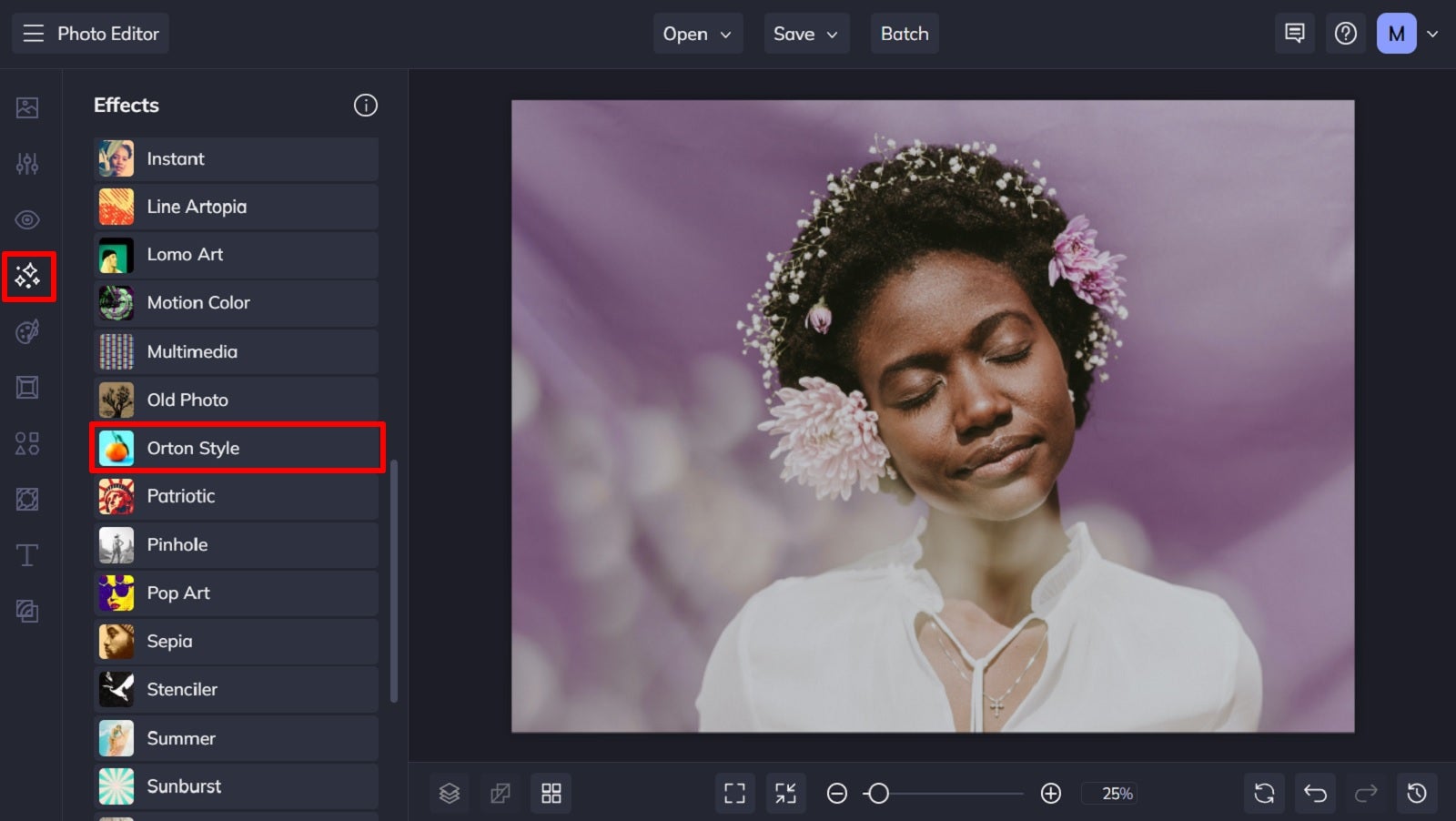Toggle fit-to-screen view
The image size is (1456, 821).
pos(786,793)
